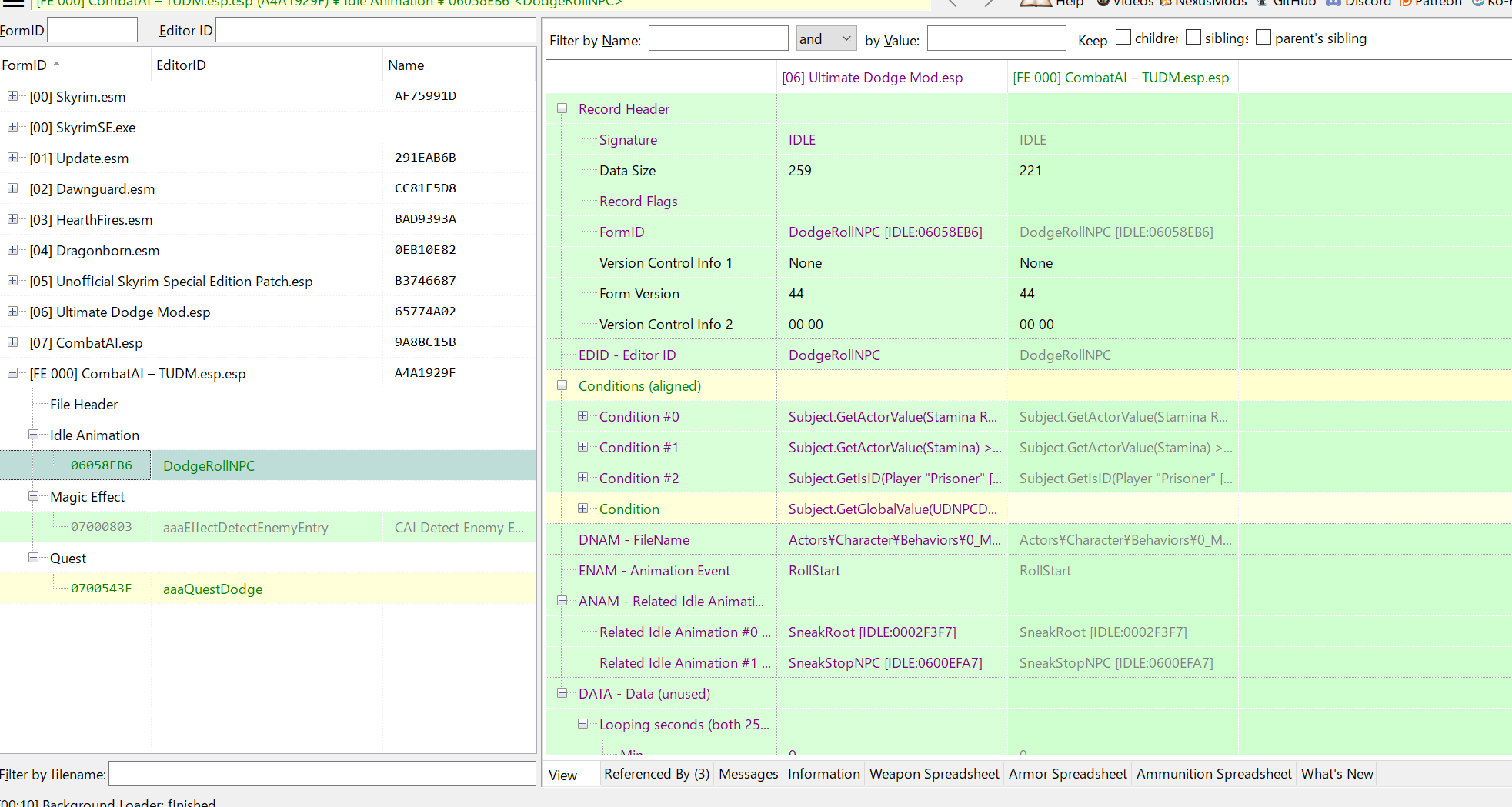Viewport: 1512px width, 807px height.
Task: Click the [FE 000] CombatAI – TUDM.esp.esp column header
Action: 1123,78
